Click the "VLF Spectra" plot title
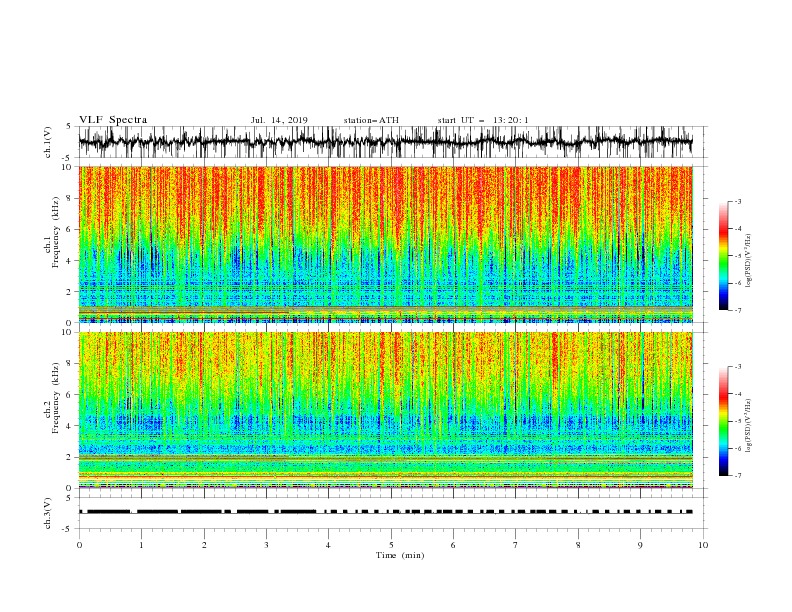Screen dimensions: 792x612 [x=113, y=120]
